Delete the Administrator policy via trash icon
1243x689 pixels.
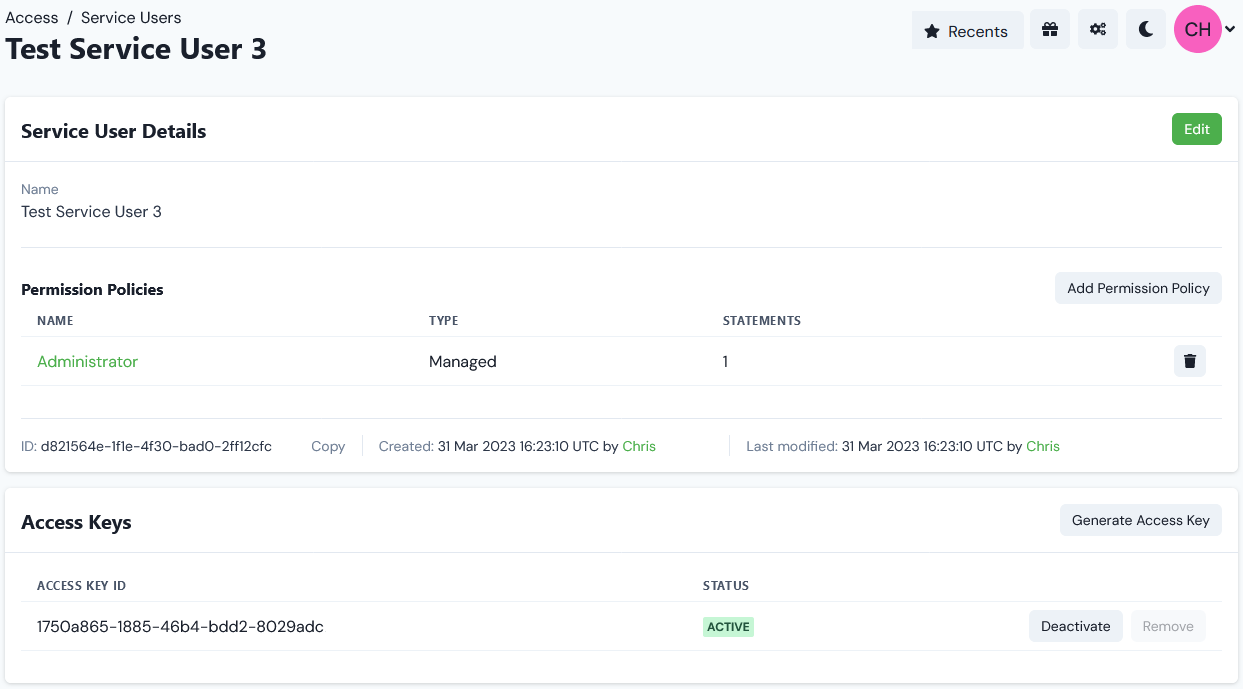(1189, 361)
